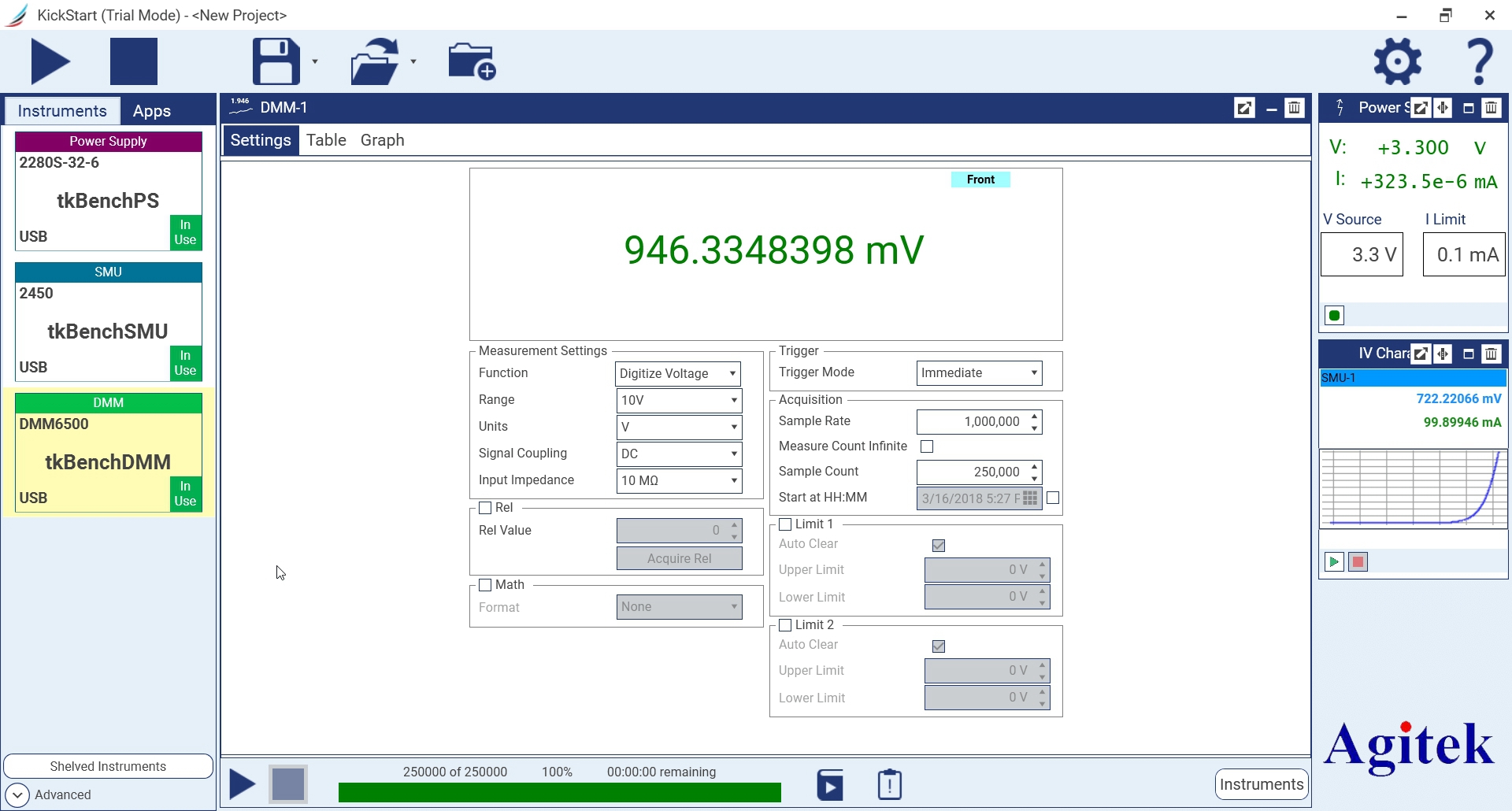The height and width of the screenshot is (811, 1512).
Task: Click the Shelved Instruments button
Action: tap(108, 766)
